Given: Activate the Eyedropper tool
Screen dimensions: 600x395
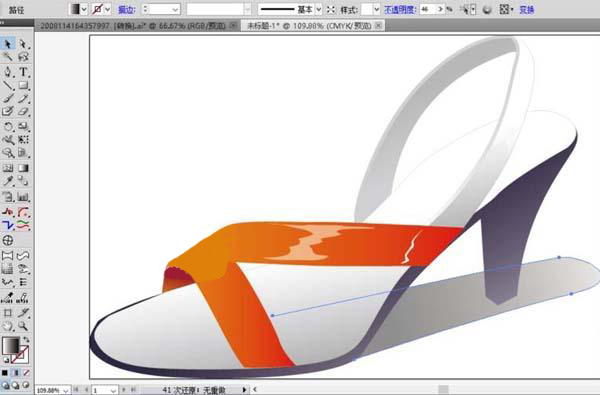Looking at the screenshot, I should coord(8,181).
